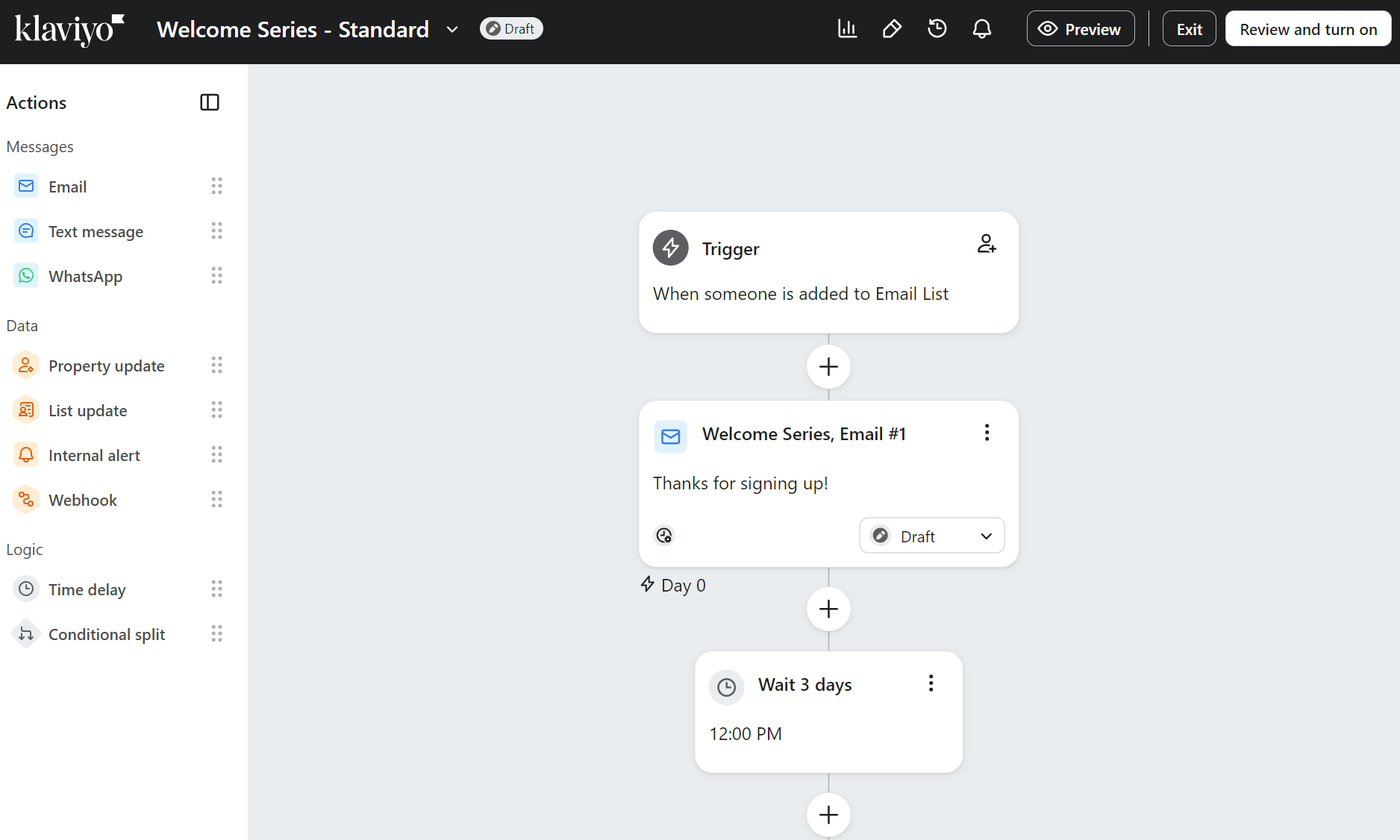
Task: Click the plus button below the Trigger card
Action: coord(828,366)
